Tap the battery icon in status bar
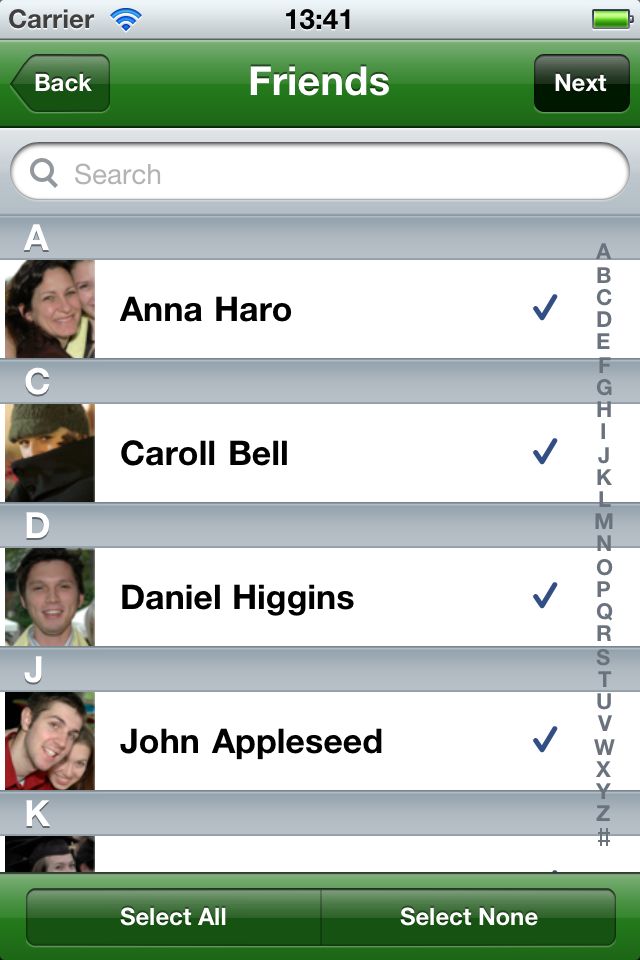 point(612,19)
